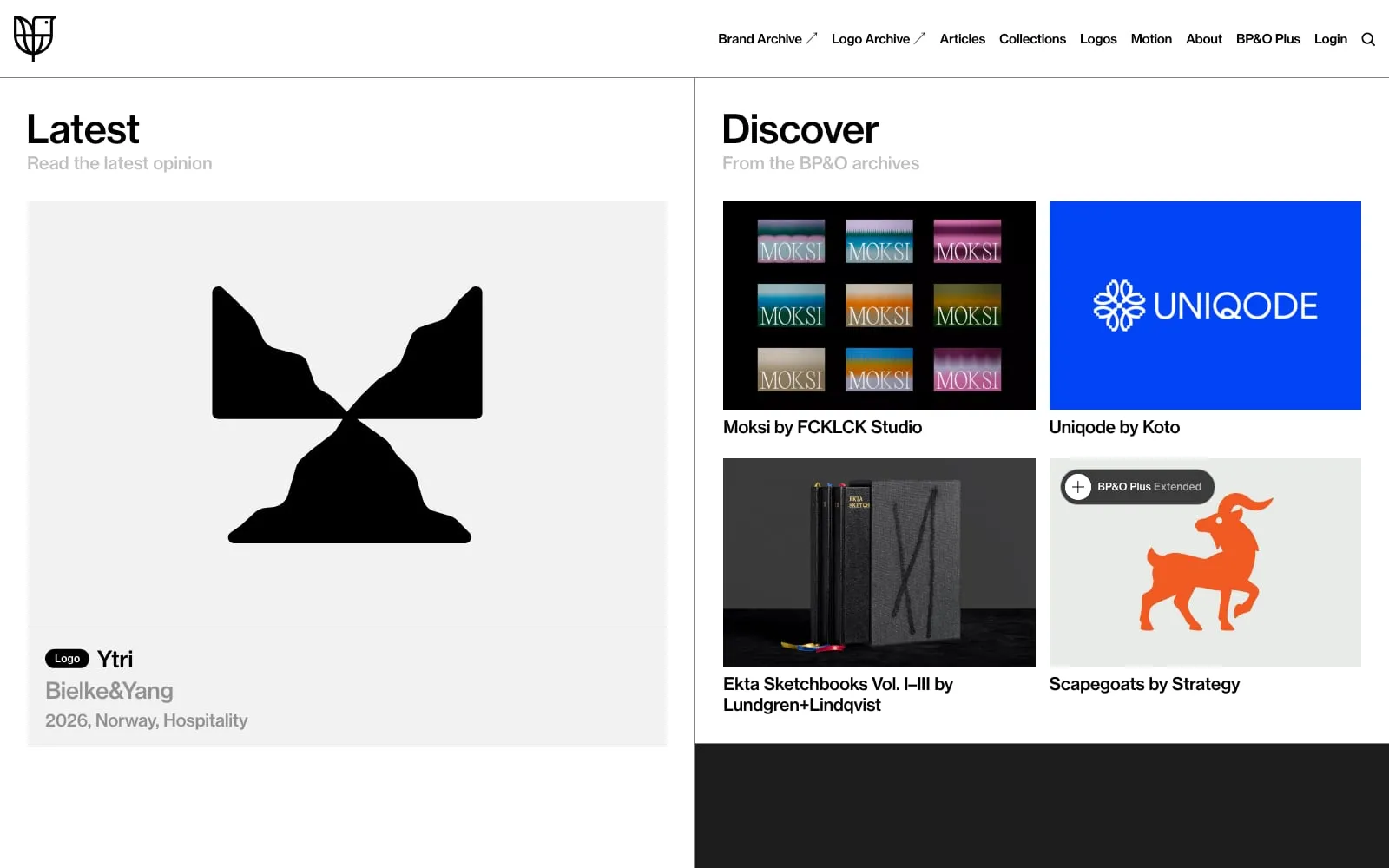Click Bielke&Yang studio name
The image size is (1389, 868).
109,691
